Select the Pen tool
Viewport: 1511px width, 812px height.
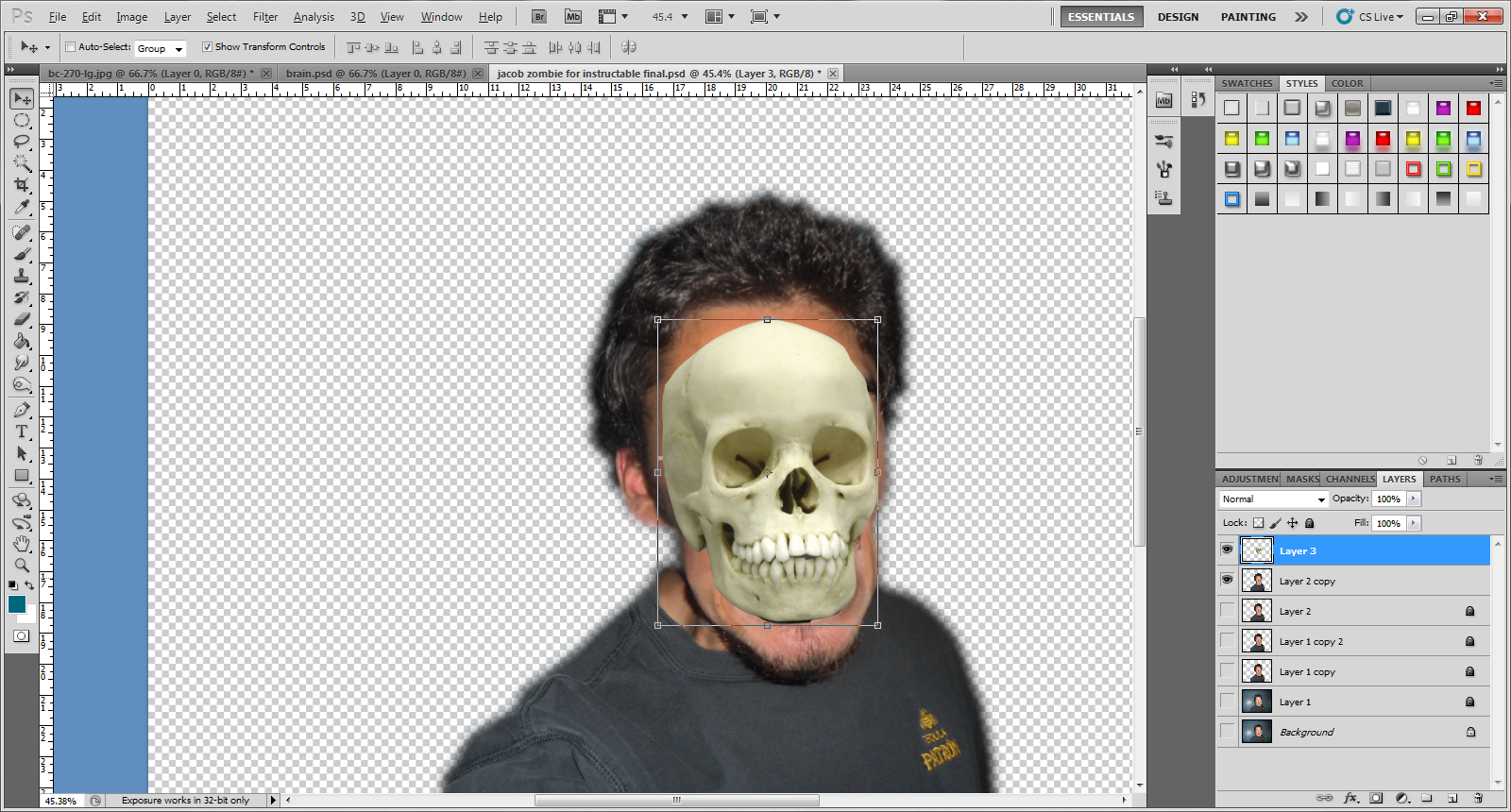point(22,410)
